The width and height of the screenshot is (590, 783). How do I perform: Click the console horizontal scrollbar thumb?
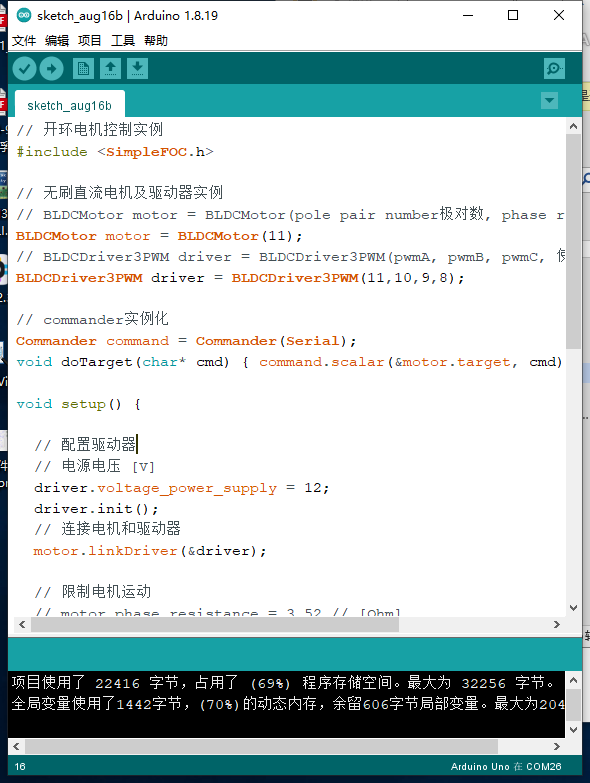coord(261,747)
